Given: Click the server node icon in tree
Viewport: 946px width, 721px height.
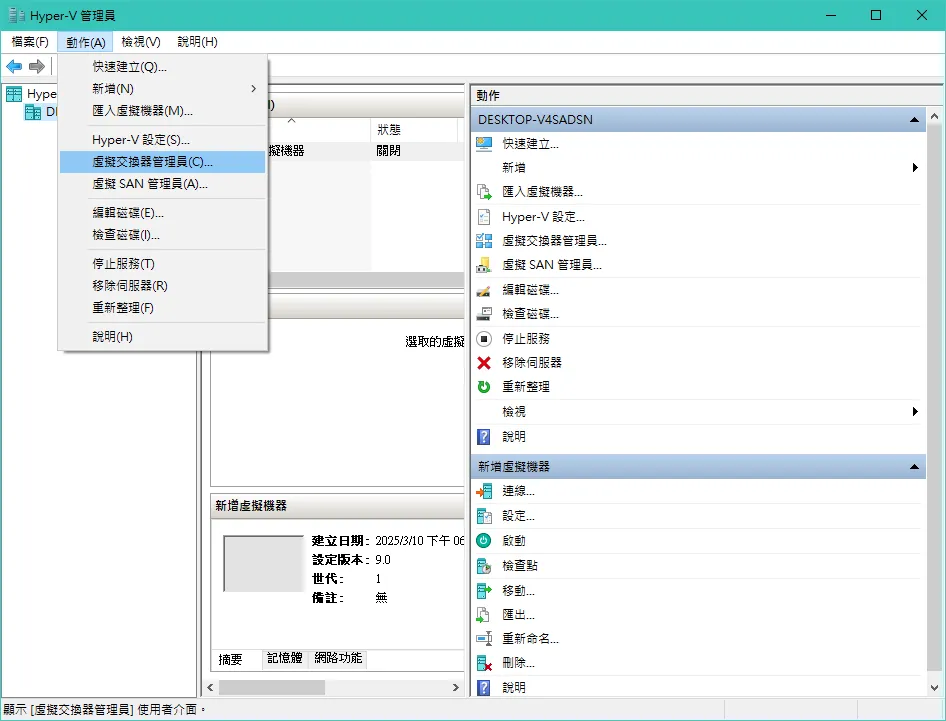Looking at the screenshot, I should (33, 112).
